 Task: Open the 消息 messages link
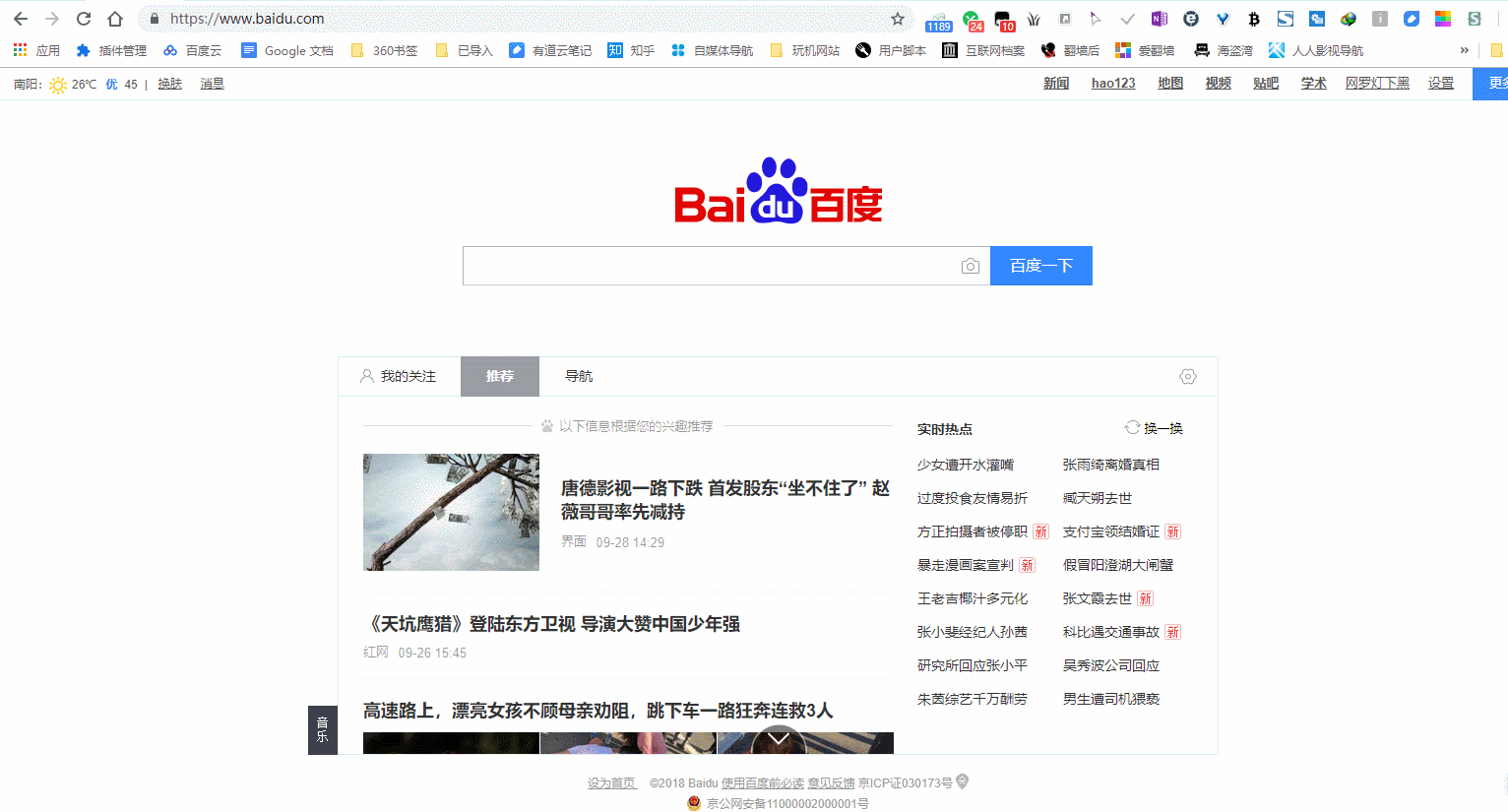213,84
